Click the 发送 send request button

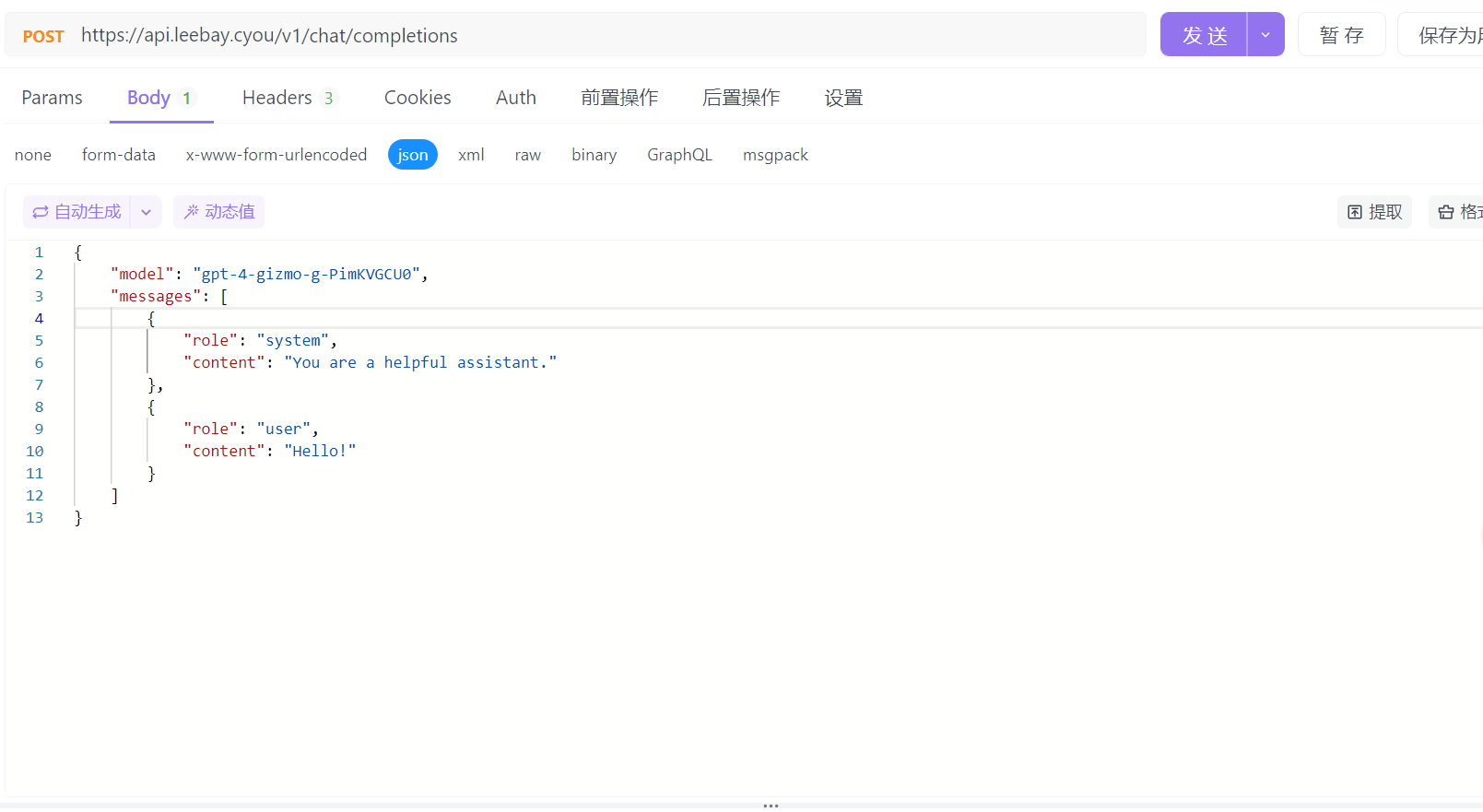1204,35
